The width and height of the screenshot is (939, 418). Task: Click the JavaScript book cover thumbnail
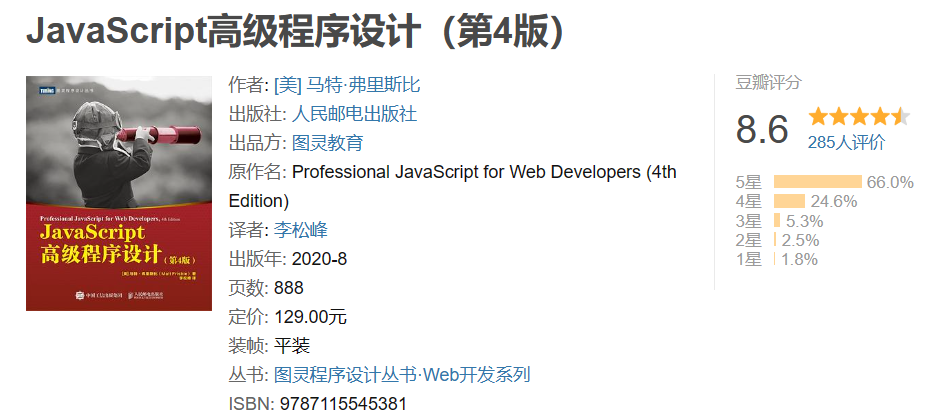pos(119,193)
